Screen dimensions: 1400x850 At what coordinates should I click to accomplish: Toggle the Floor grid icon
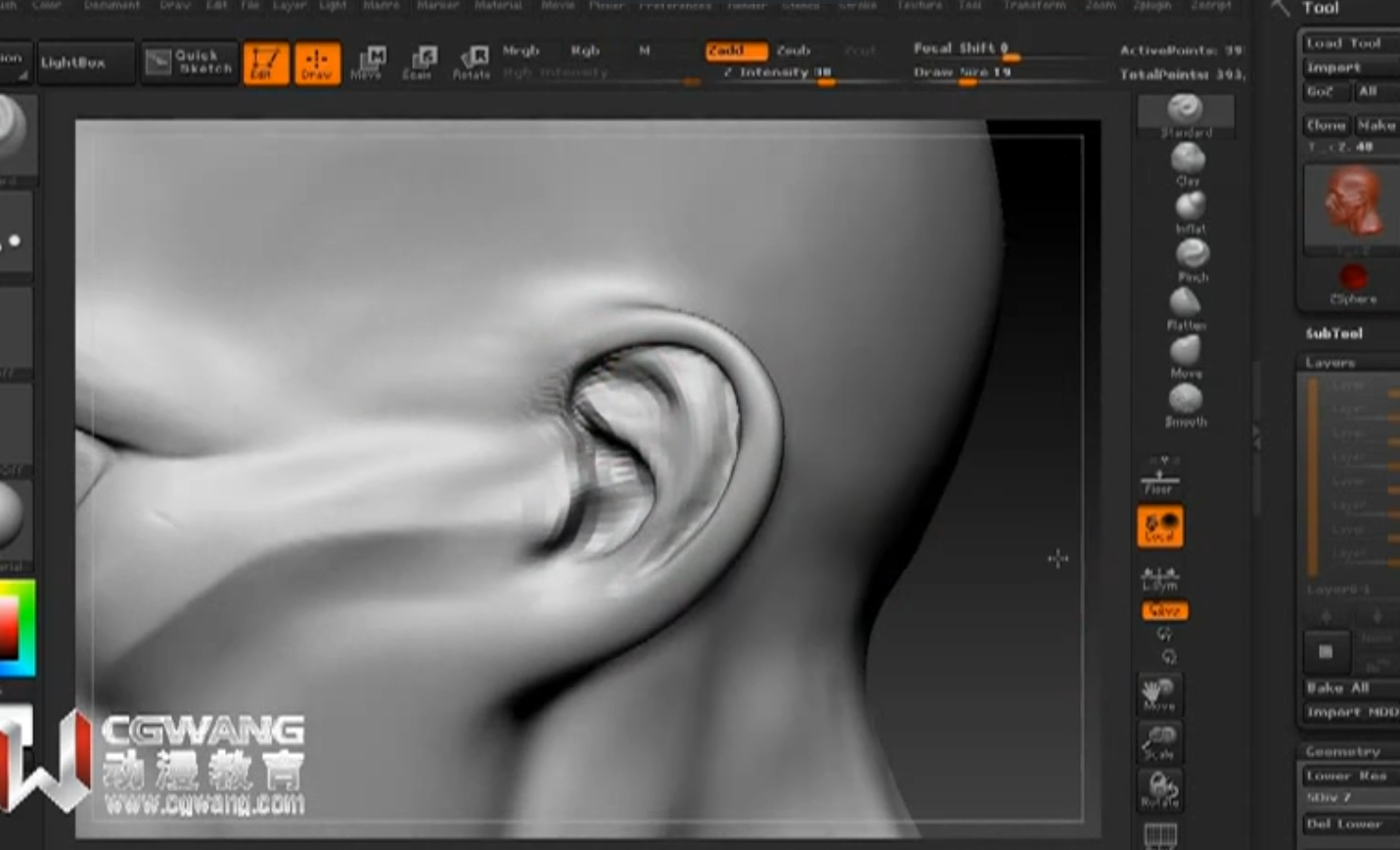1159,474
